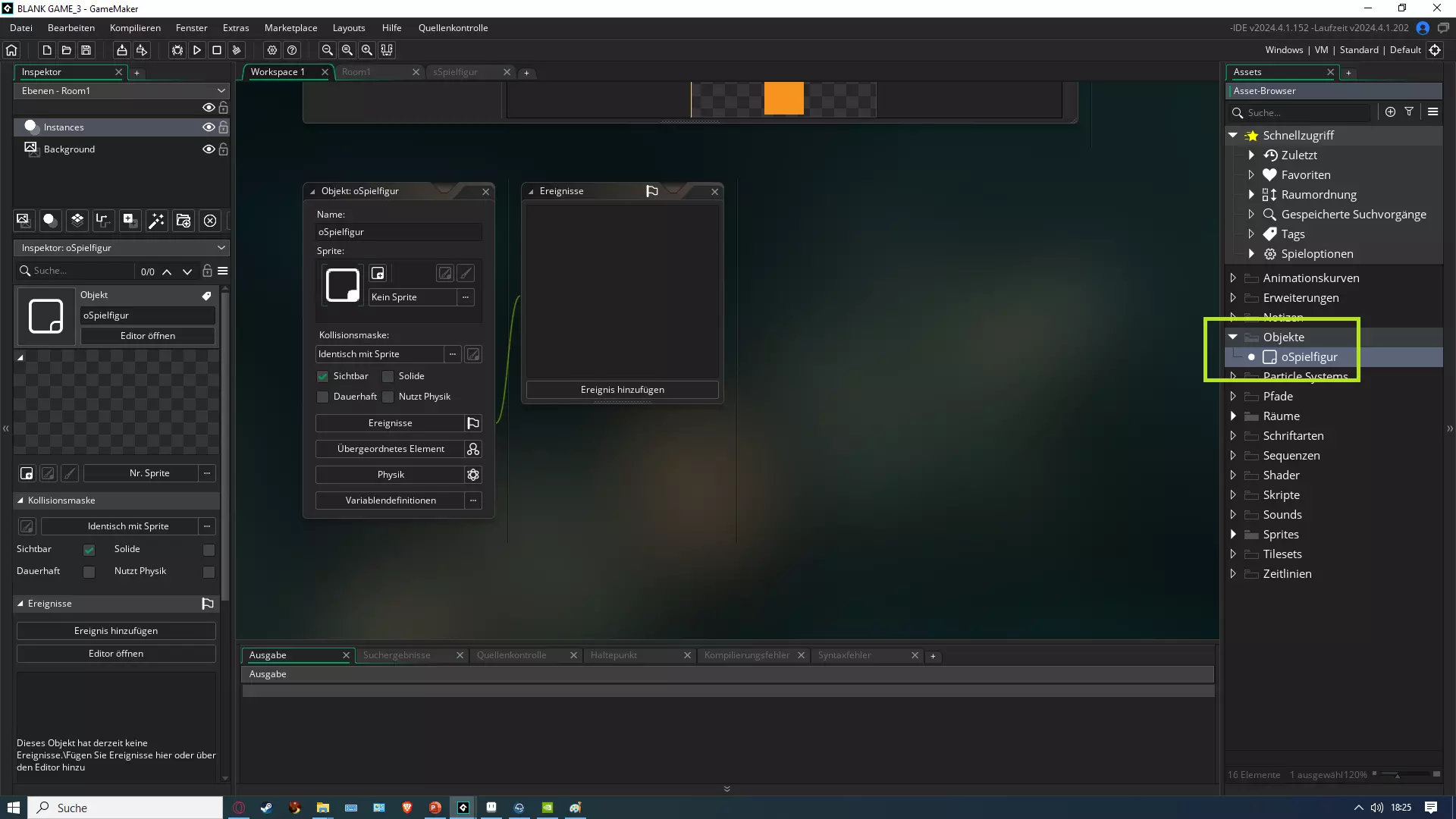Click the Stop game square icon
The image size is (1456, 819).
tap(217, 50)
